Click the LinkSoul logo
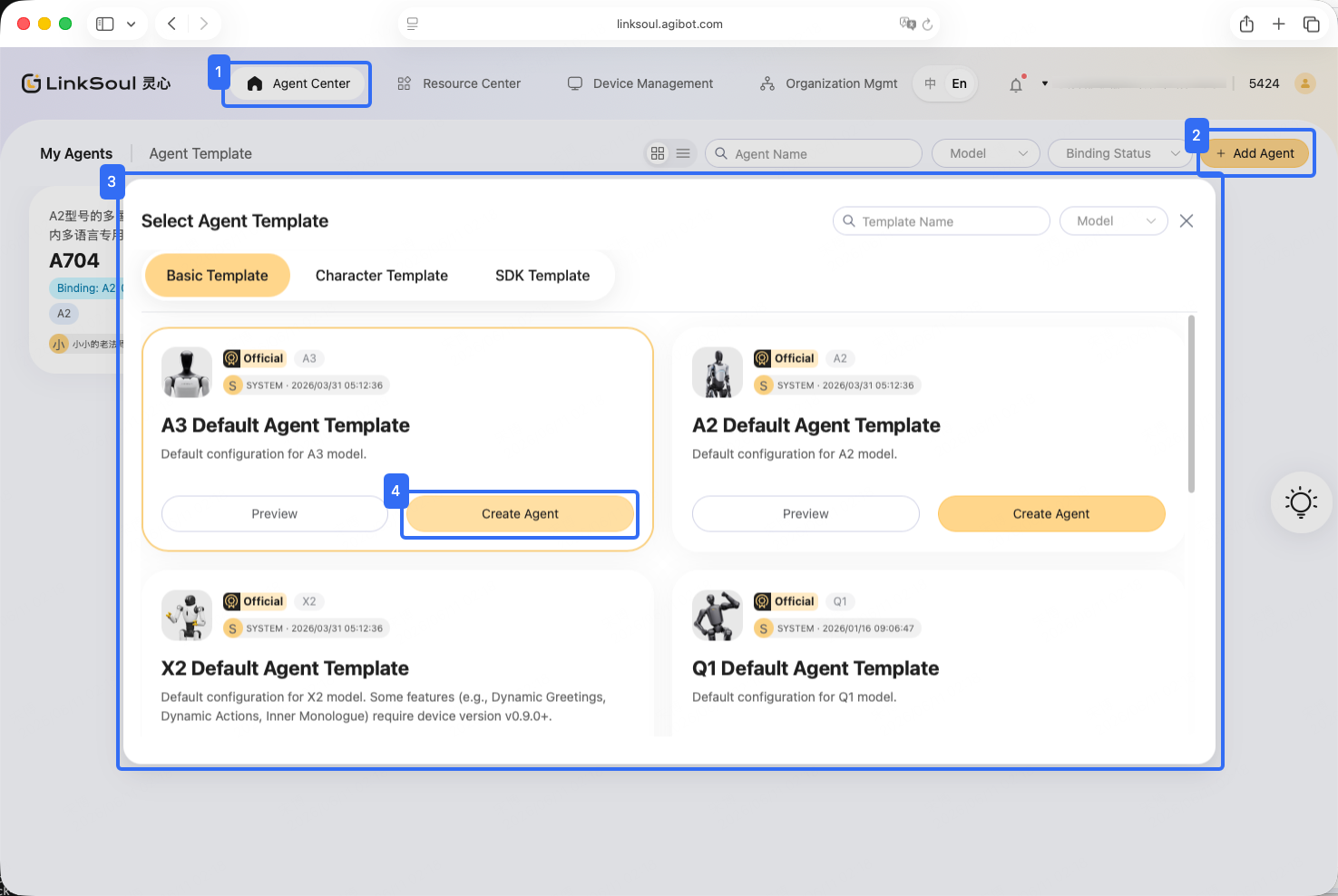1338x896 pixels. point(96,83)
